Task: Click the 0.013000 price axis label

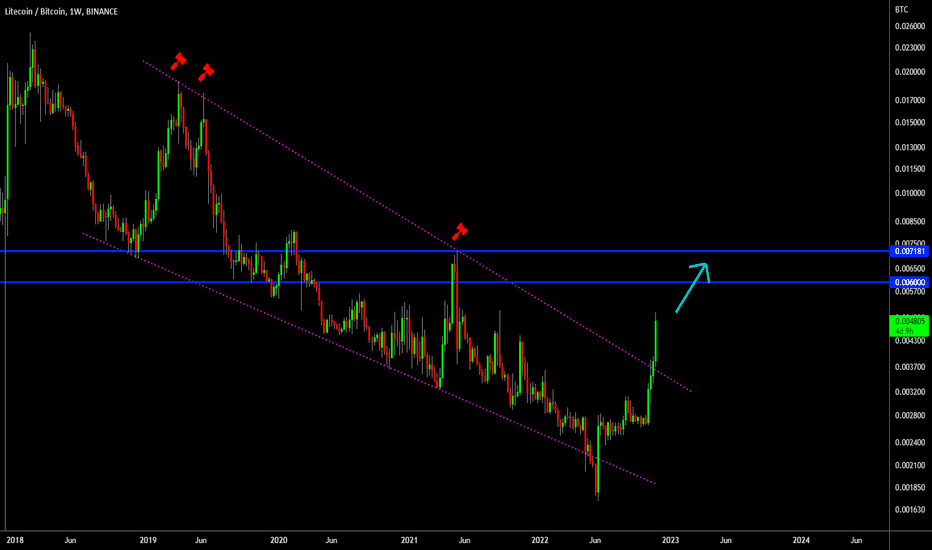Action: click(x=910, y=147)
